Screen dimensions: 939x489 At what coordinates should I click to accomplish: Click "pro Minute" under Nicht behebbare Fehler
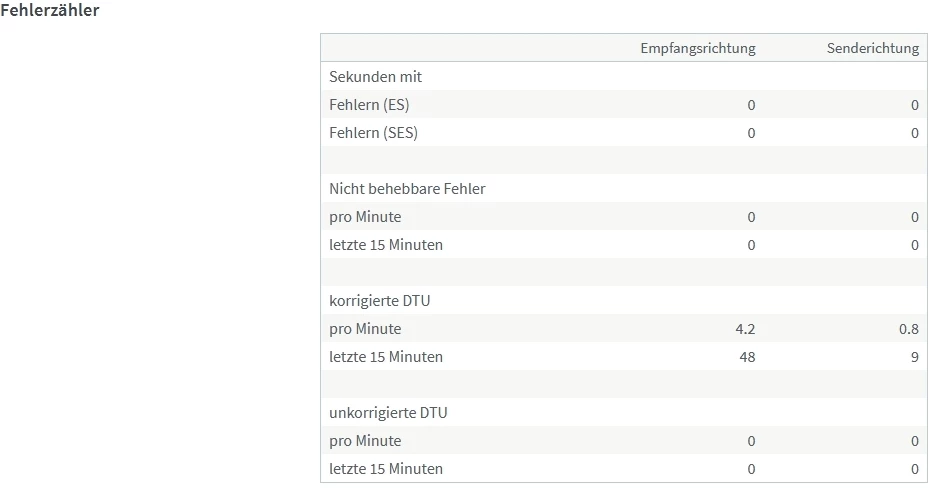point(365,217)
